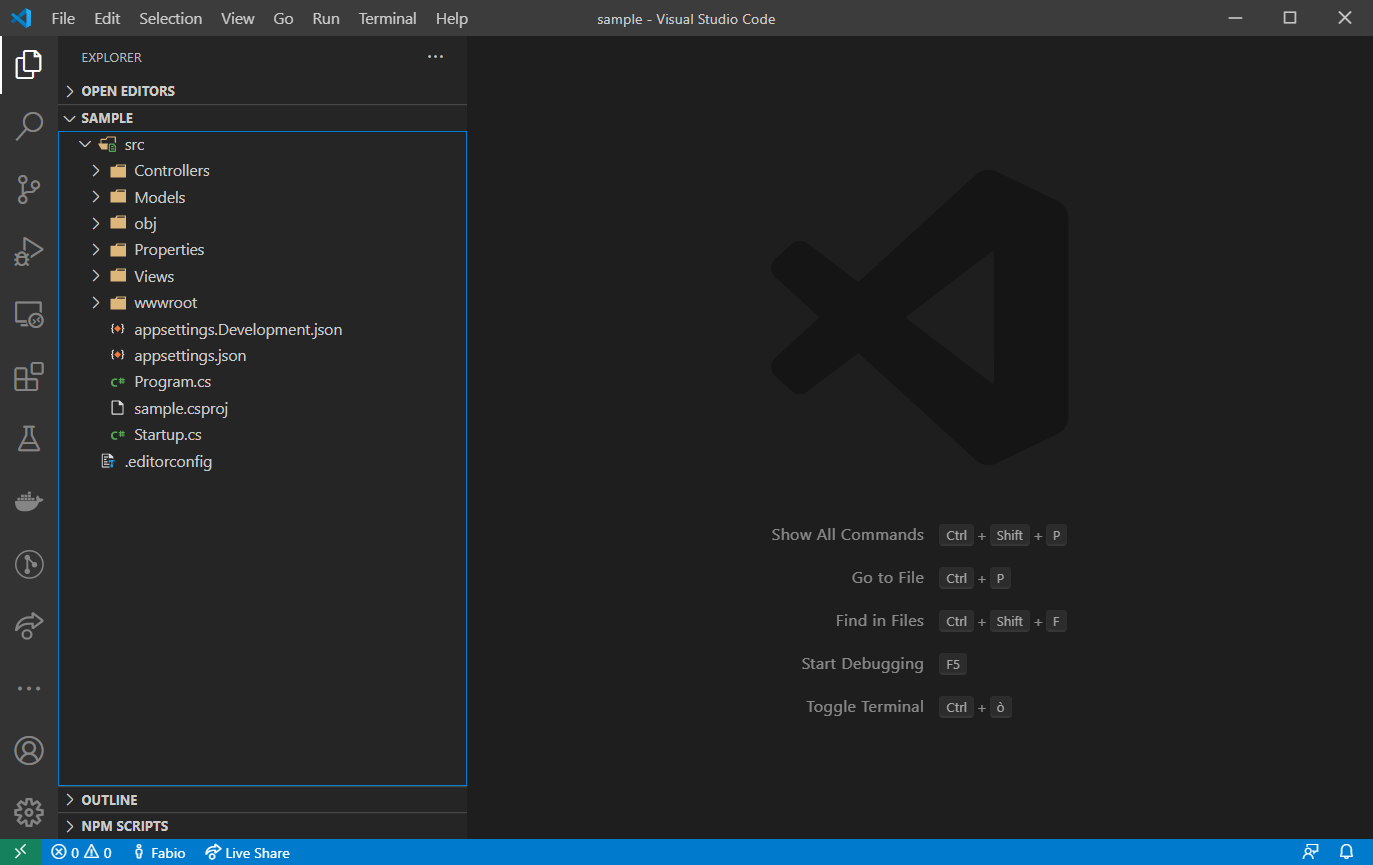
Task: Open the Extensions view
Action: coord(29,377)
